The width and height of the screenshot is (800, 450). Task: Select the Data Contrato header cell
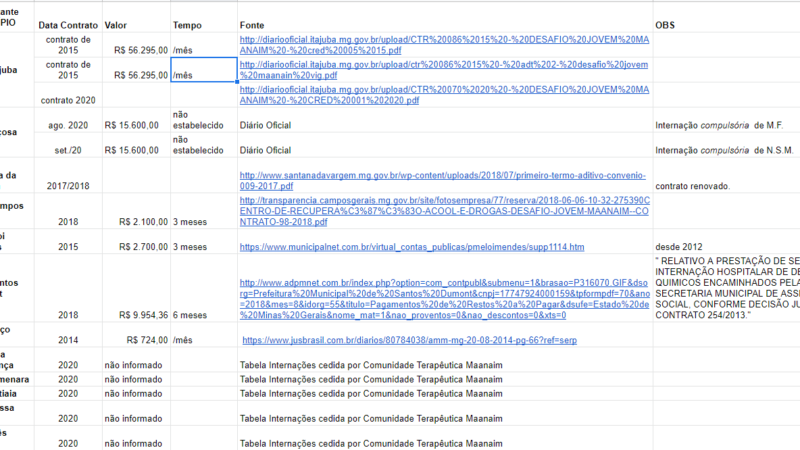[x=68, y=22]
